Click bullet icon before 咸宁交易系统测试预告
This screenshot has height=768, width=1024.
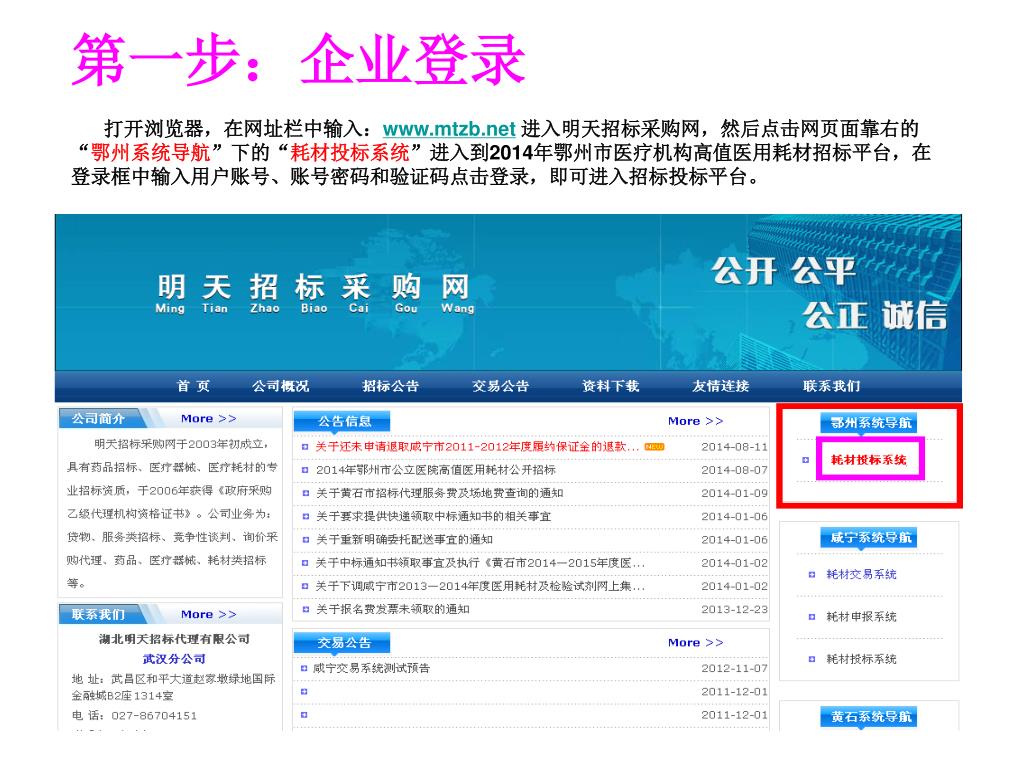tap(304, 668)
